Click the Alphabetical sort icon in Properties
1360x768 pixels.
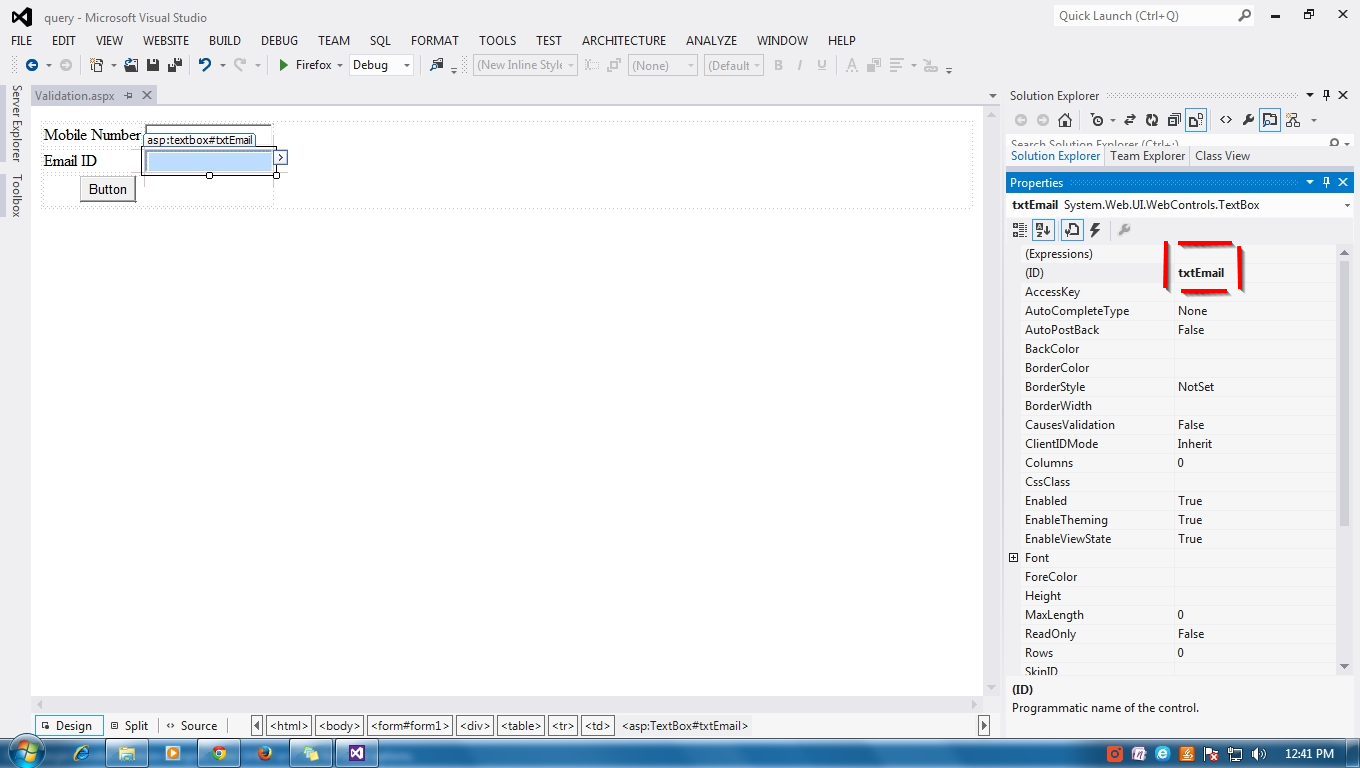tap(1043, 229)
